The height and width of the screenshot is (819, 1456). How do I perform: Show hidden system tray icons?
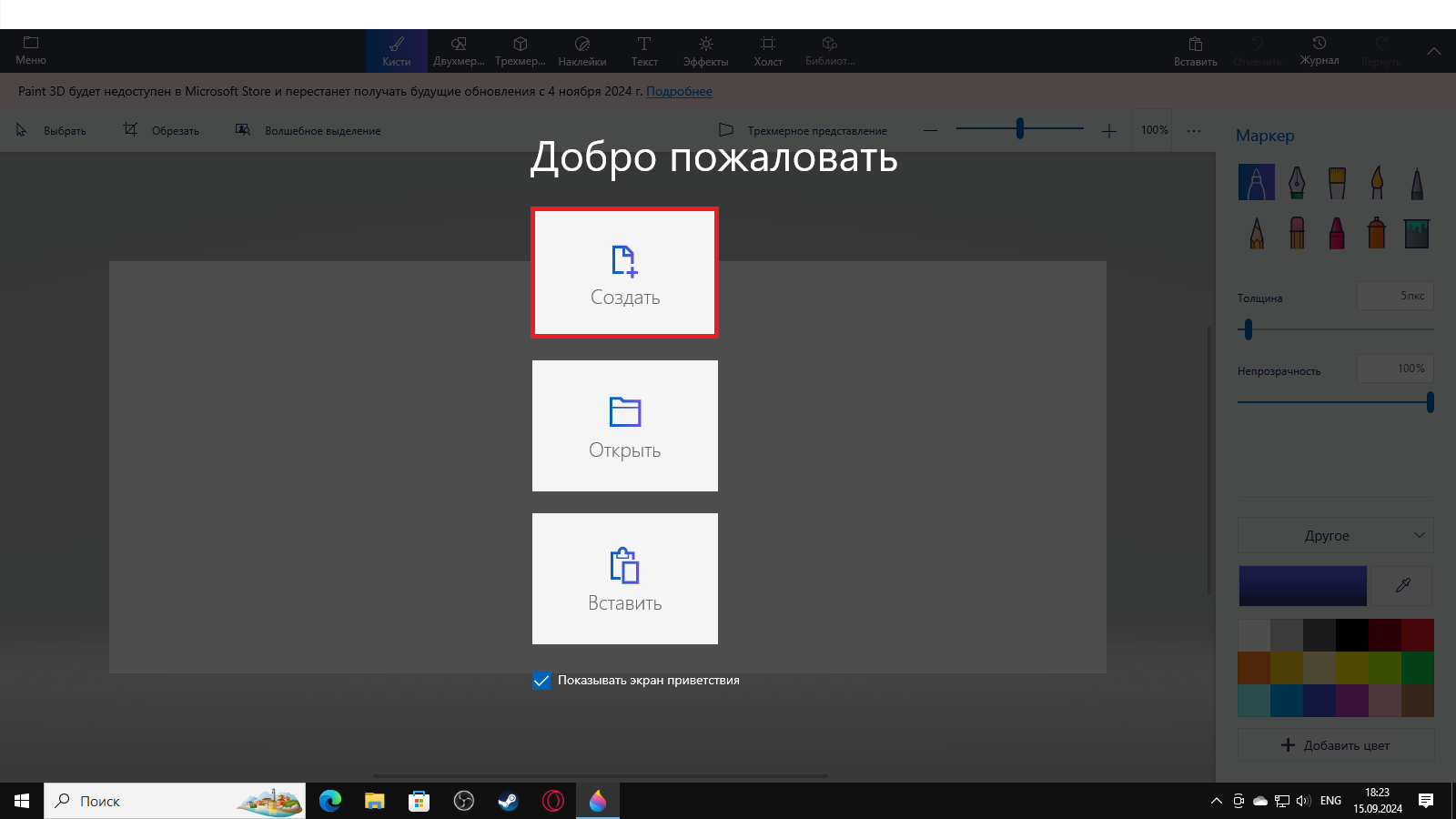coord(1216,801)
